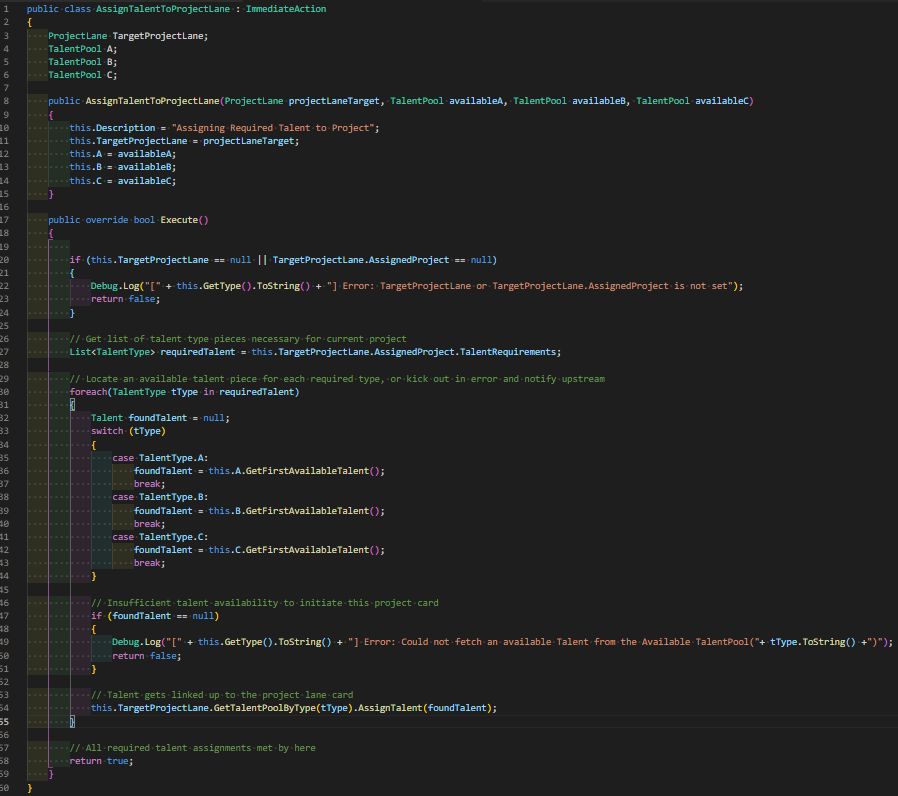898x796 pixels.
Task: Click line number 1 in the gutter
Action: [x=6, y=9]
